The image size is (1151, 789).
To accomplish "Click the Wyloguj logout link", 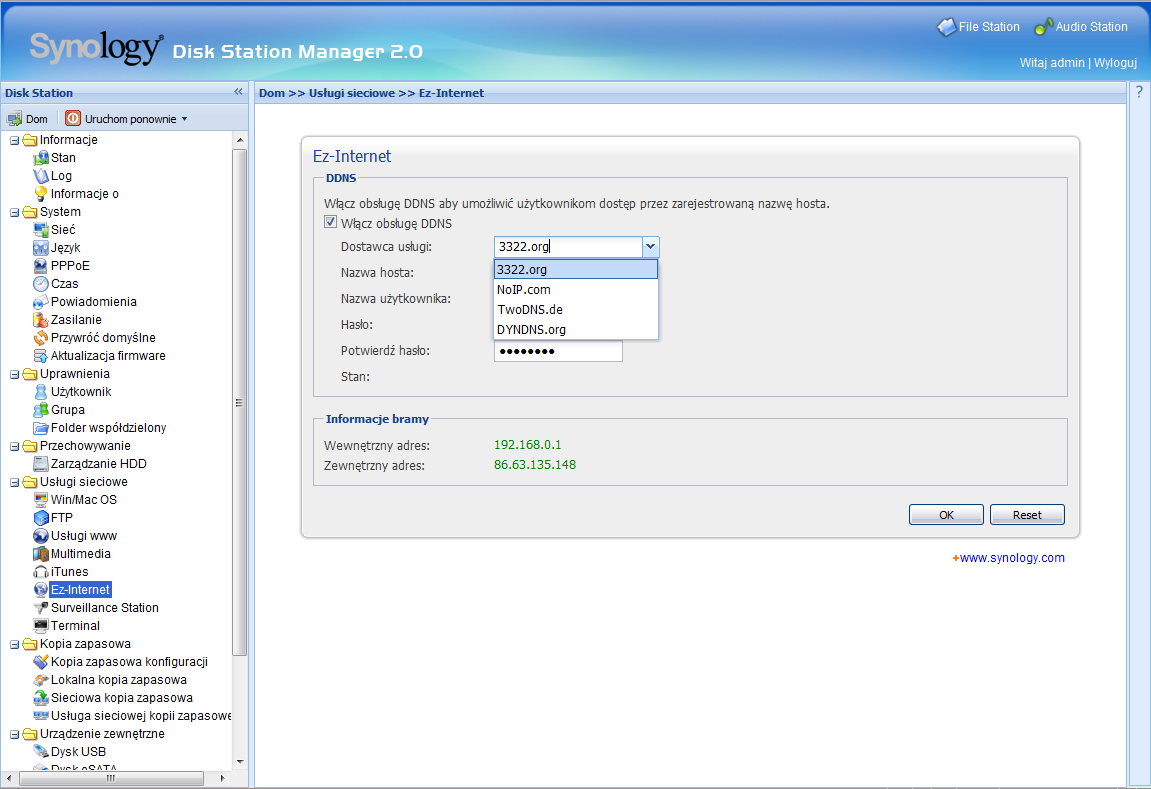I will 1115,63.
